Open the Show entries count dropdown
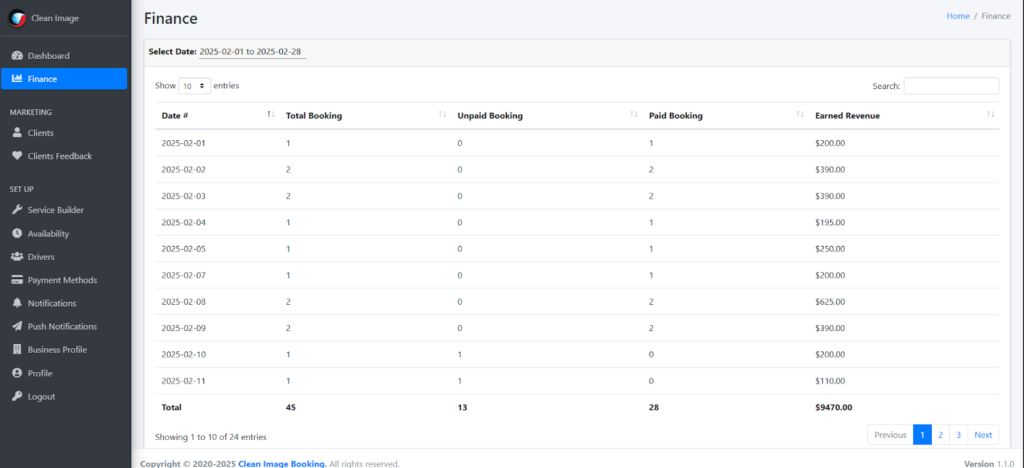The image size is (1024, 468). [x=195, y=86]
